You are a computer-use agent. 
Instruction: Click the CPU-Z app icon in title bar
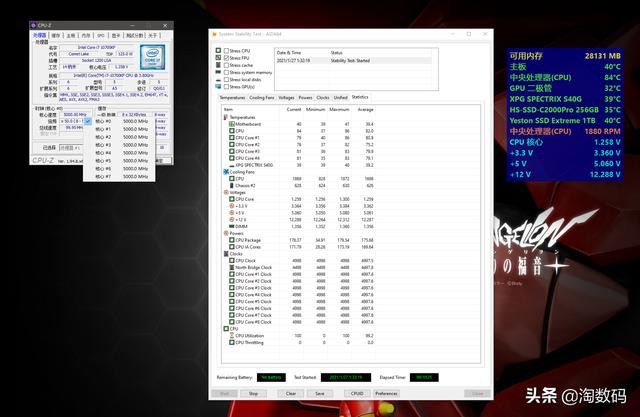(x=34, y=25)
